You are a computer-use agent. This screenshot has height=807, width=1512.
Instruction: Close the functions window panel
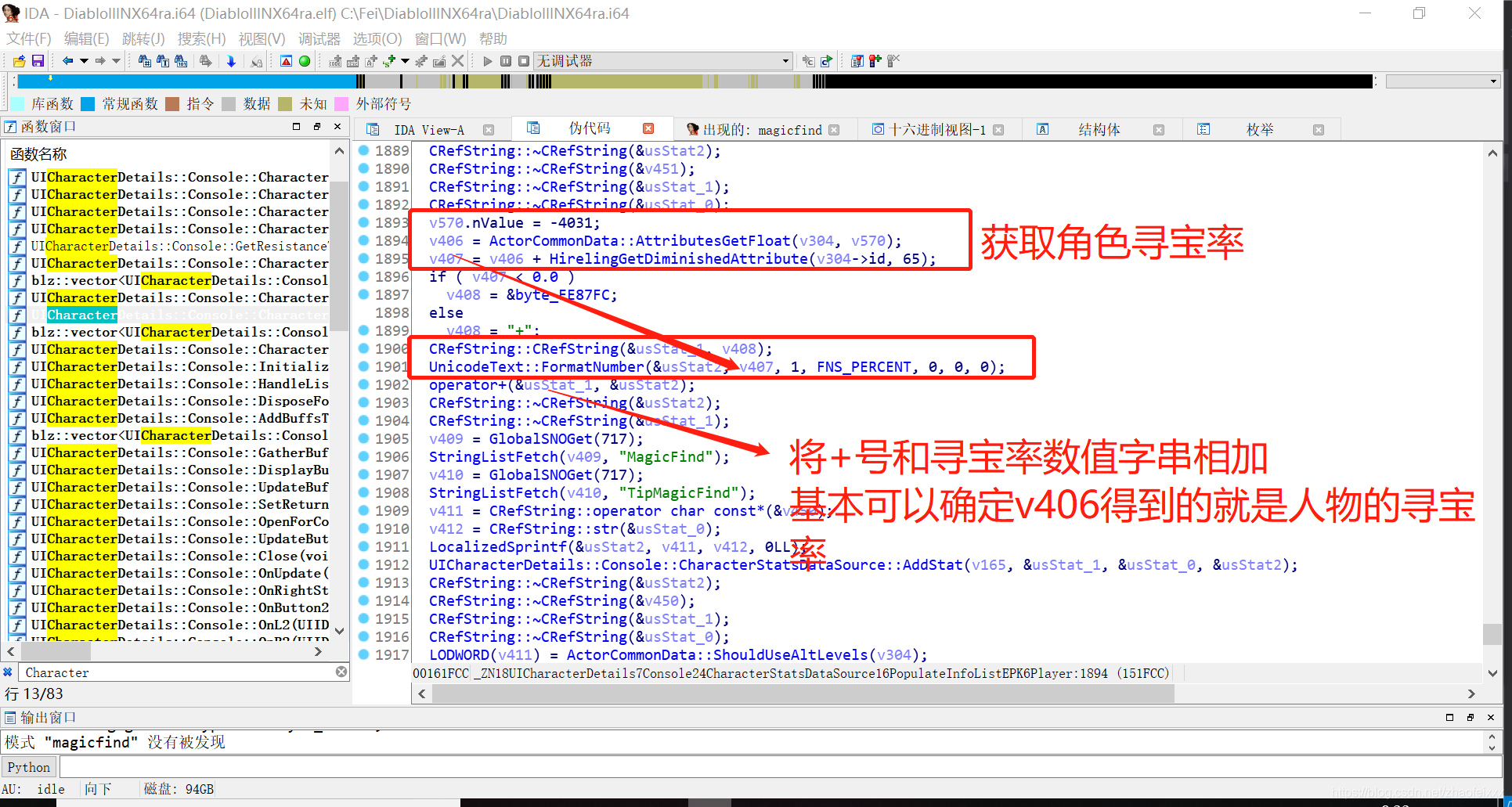coord(337,126)
